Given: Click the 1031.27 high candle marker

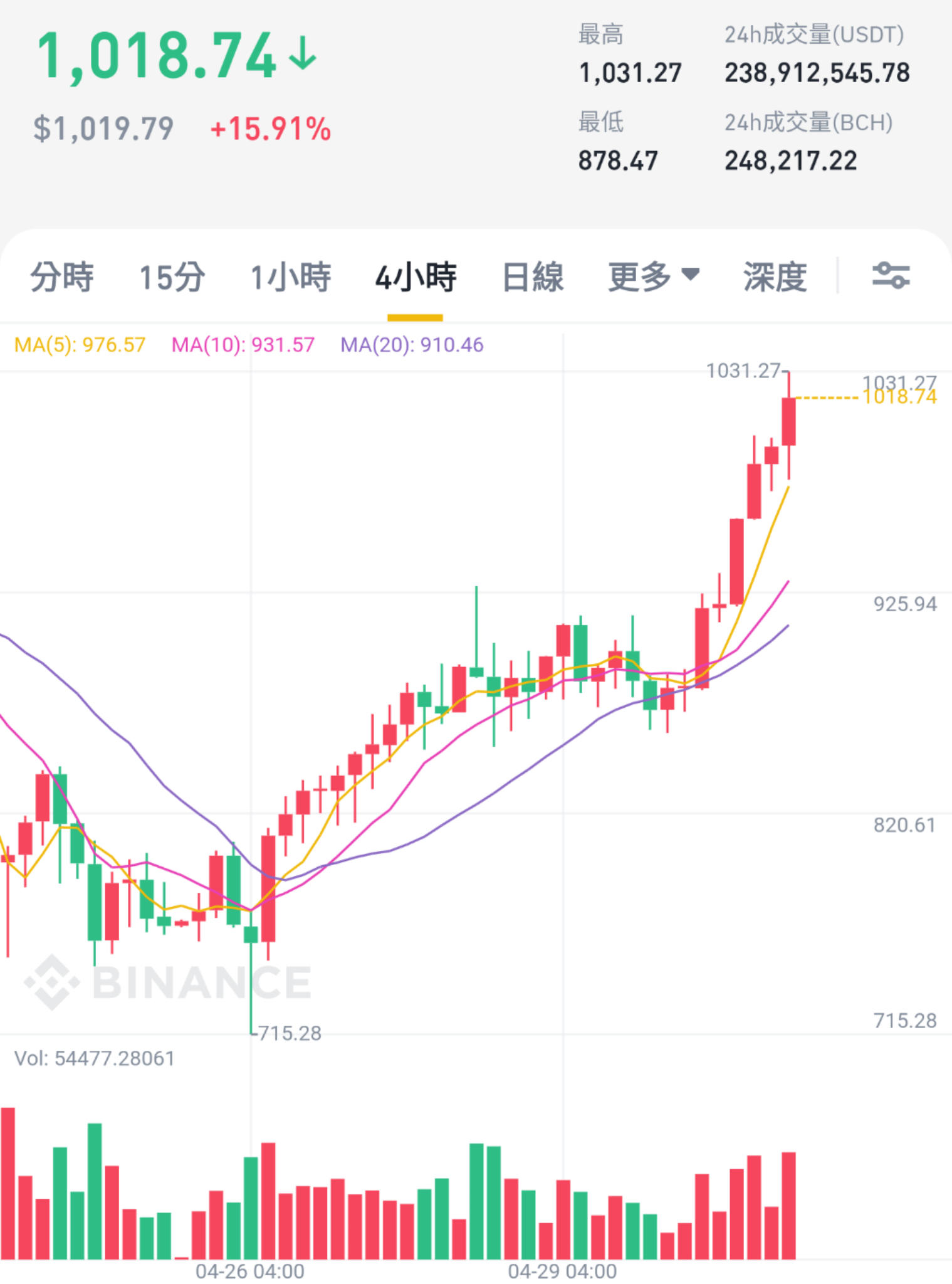Looking at the screenshot, I should [743, 371].
